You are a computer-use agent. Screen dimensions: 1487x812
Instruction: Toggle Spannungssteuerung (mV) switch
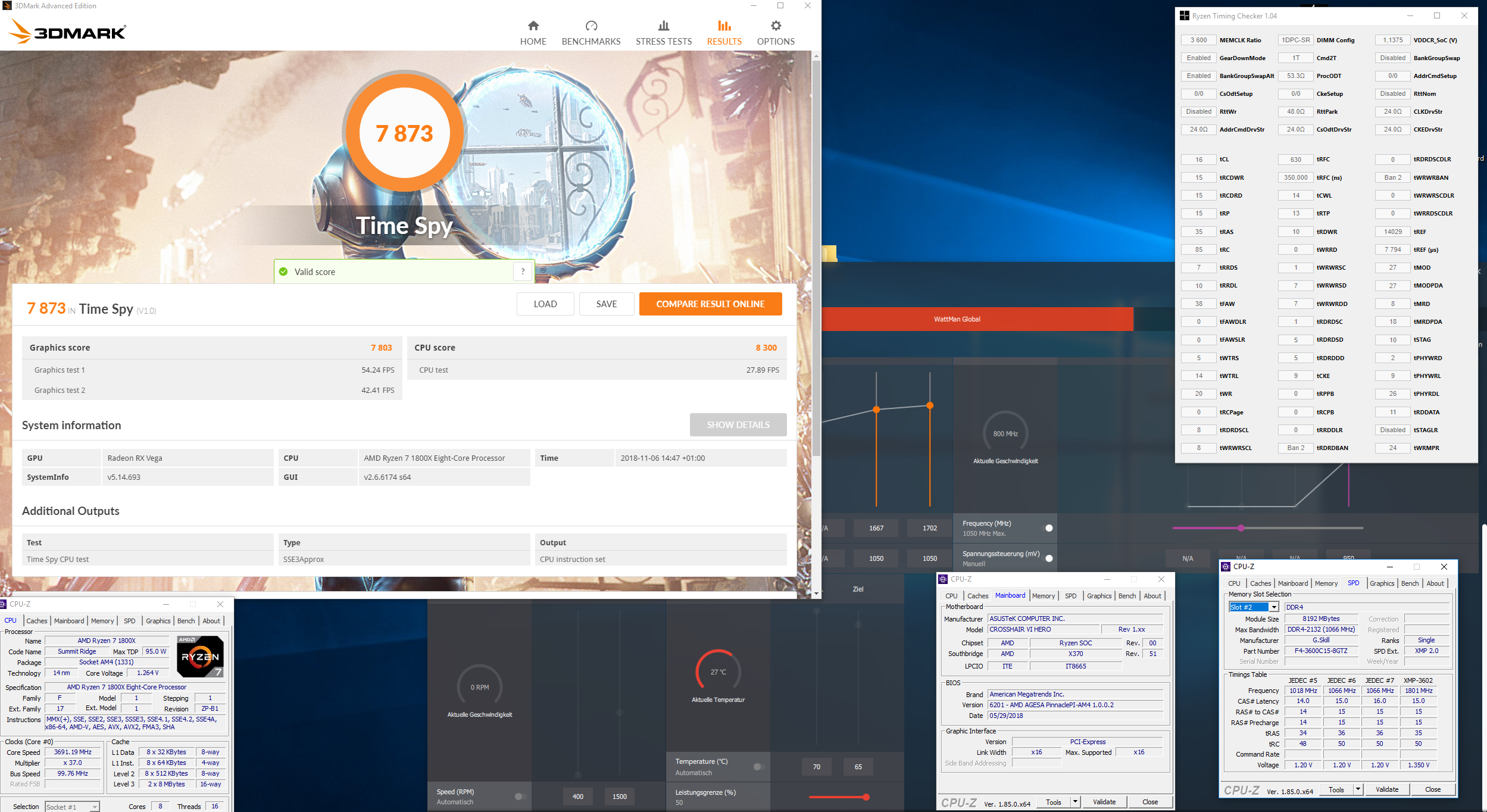(x=1048, y=558)
